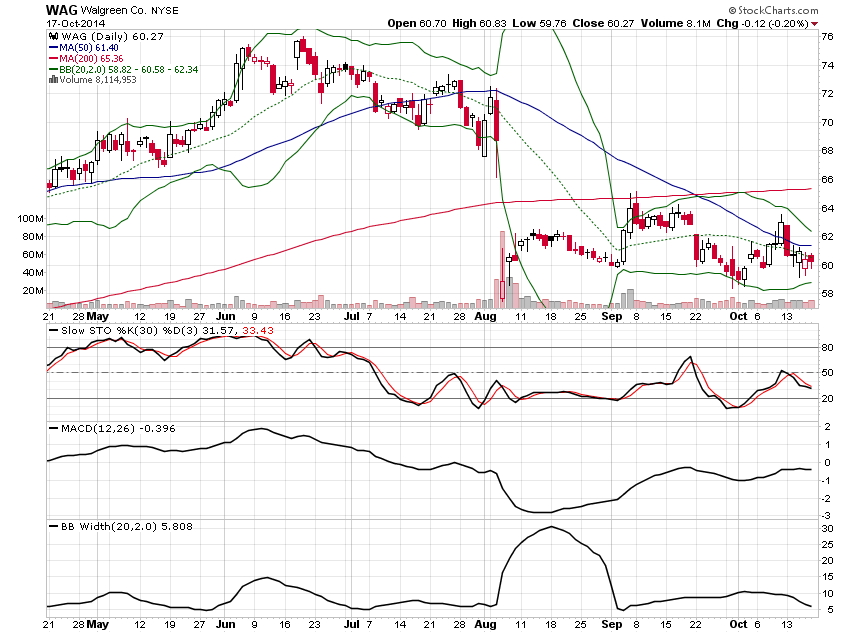Screen dimensions: 850x633
Task: Click the -3 label on MACD axis
Action: pyautogui.click(x=827, y=515)
